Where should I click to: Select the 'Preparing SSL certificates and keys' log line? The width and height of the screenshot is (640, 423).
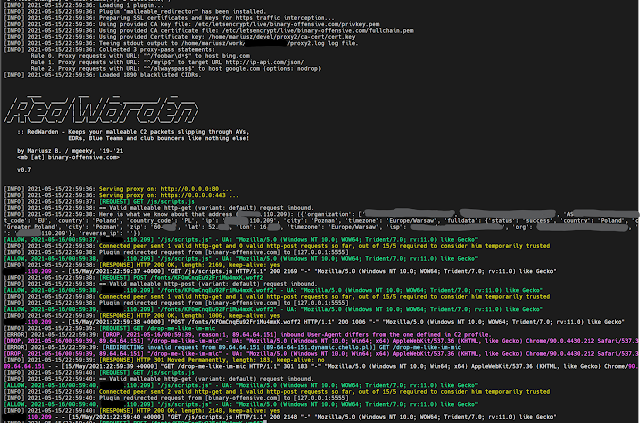pos(169,18)
